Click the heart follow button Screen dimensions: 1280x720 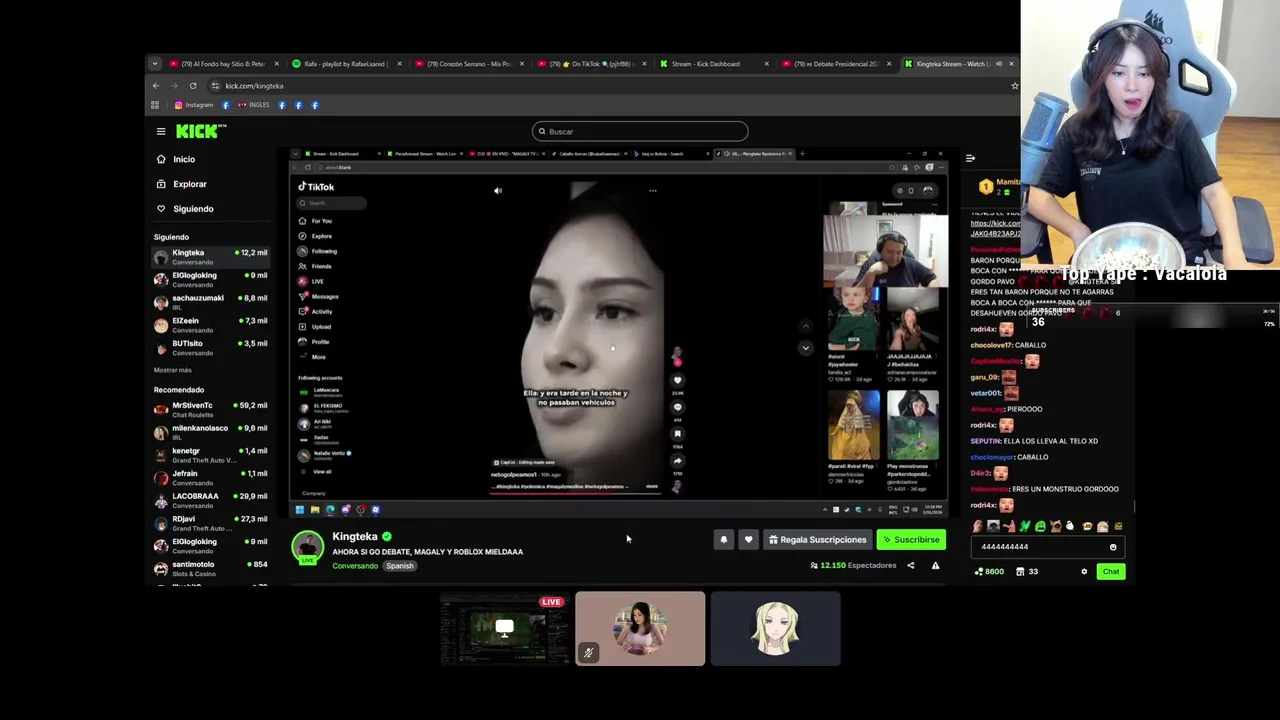748,540
